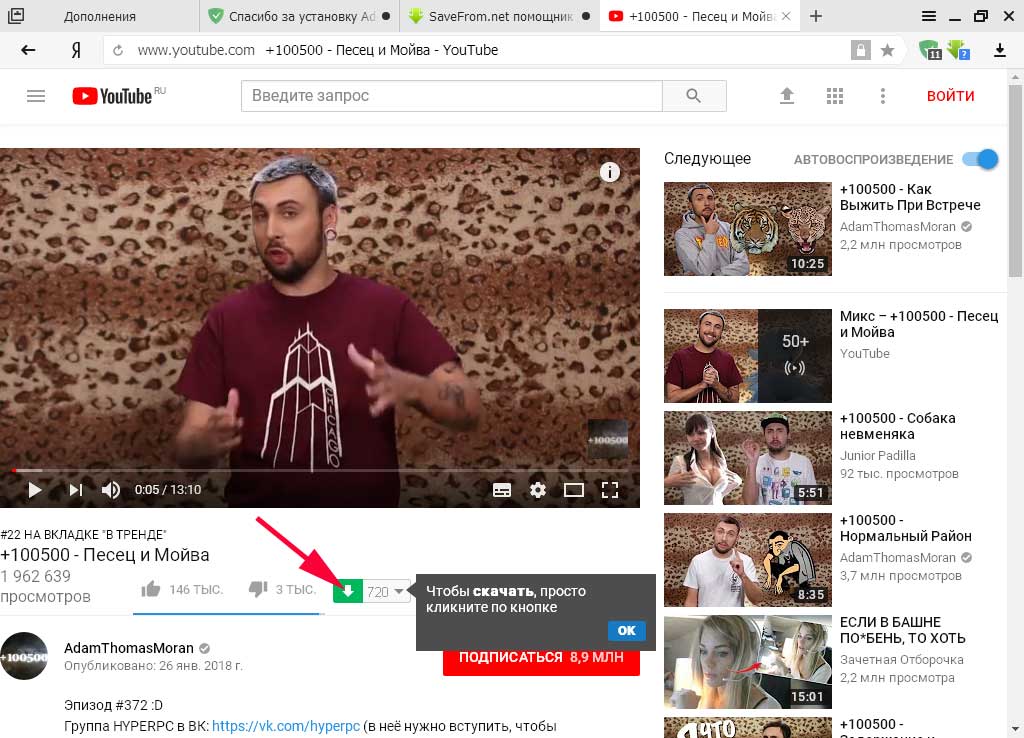Viewport: 1024px width, 738px height.
Task: Click the #22 НА ВКЛАДКЕ В ТРЕНДЕ label
Action: click(x=84, y=534)
